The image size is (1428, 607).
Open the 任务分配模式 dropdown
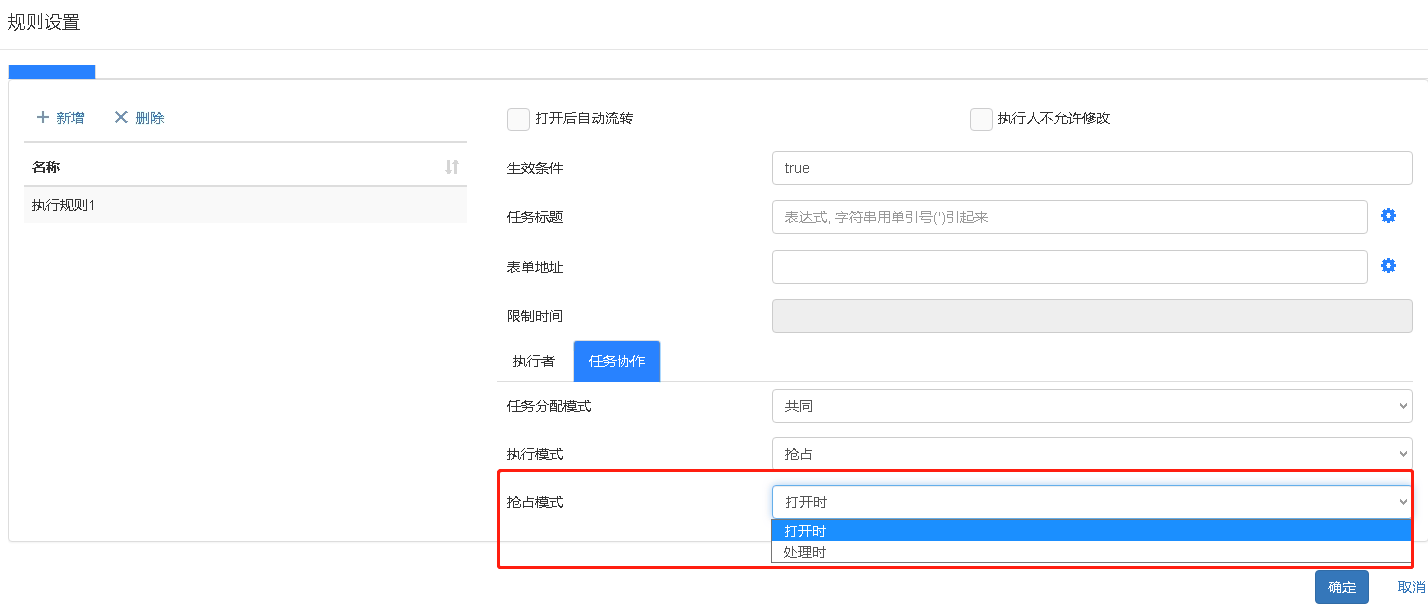click(x=1091, y=406)
